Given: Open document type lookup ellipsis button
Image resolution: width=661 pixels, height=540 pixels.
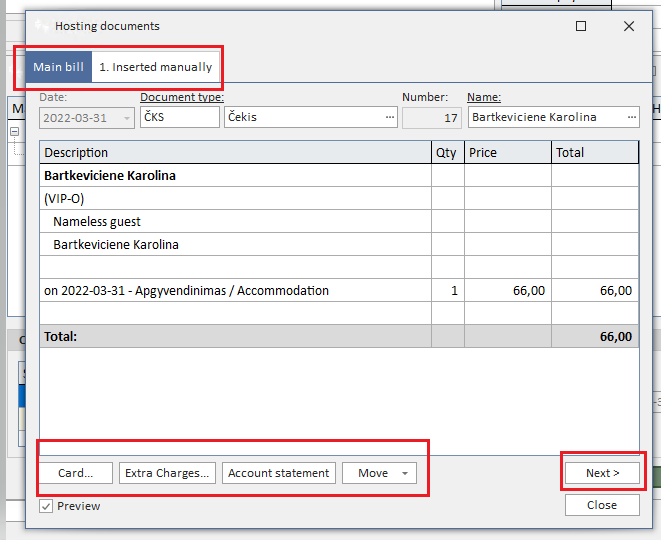Looking at the screenshot, I should [x=390, y=117].
